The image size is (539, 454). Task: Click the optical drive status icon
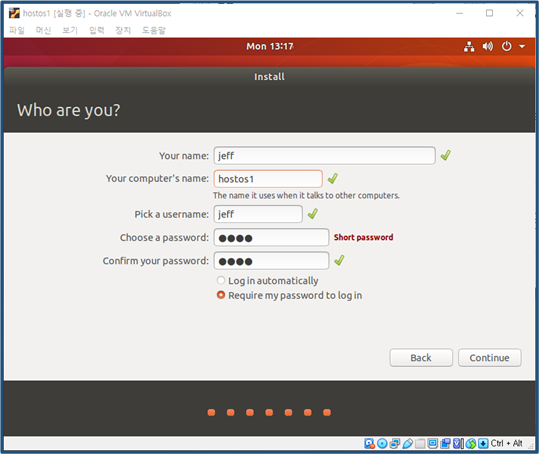click(x=382, y=444)
